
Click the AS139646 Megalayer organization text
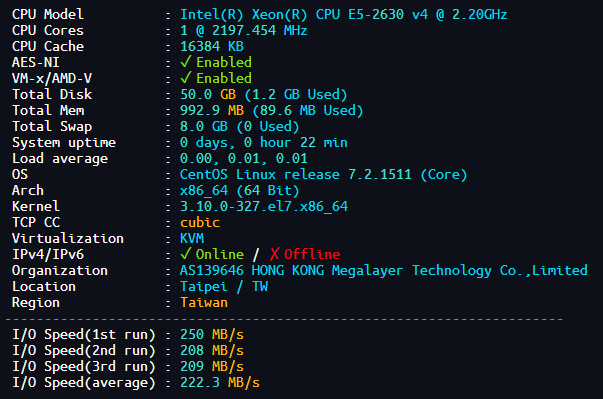point(384,270)
